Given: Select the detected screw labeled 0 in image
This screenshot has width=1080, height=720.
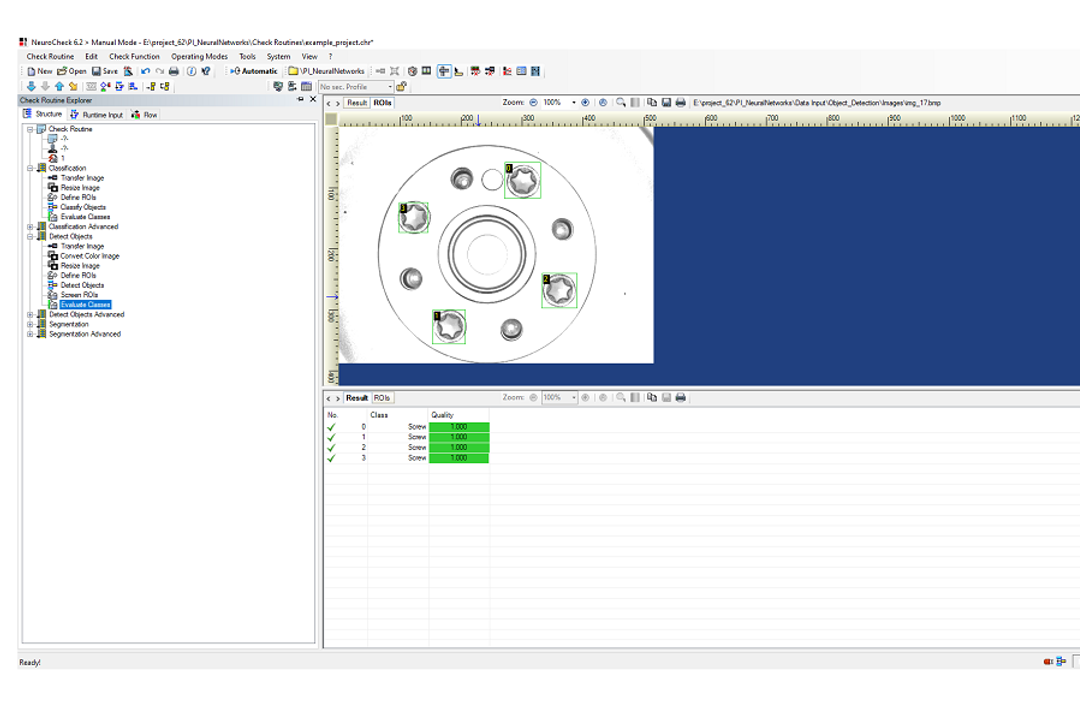Looking at the screenshot, I should [x=523, y=181].
